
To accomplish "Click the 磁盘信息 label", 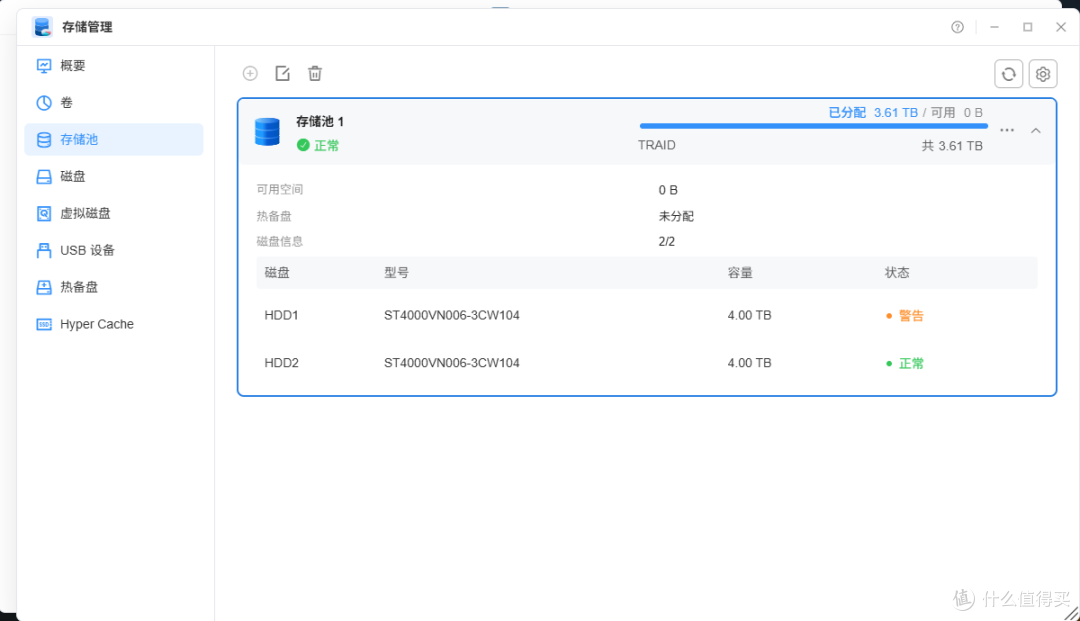I will pyautogui.click(x=280, y=242).
